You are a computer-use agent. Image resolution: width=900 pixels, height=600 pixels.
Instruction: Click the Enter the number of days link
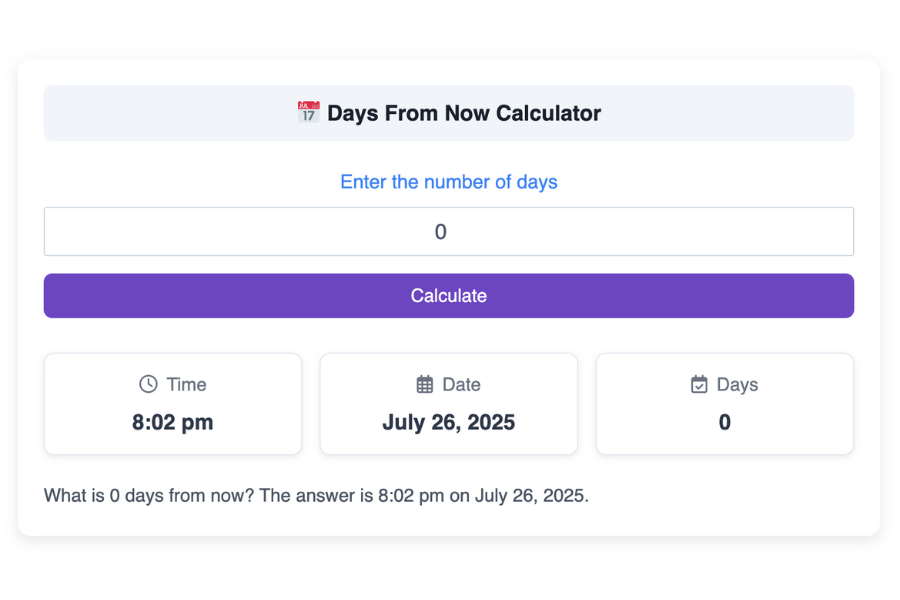coord(448,182)
